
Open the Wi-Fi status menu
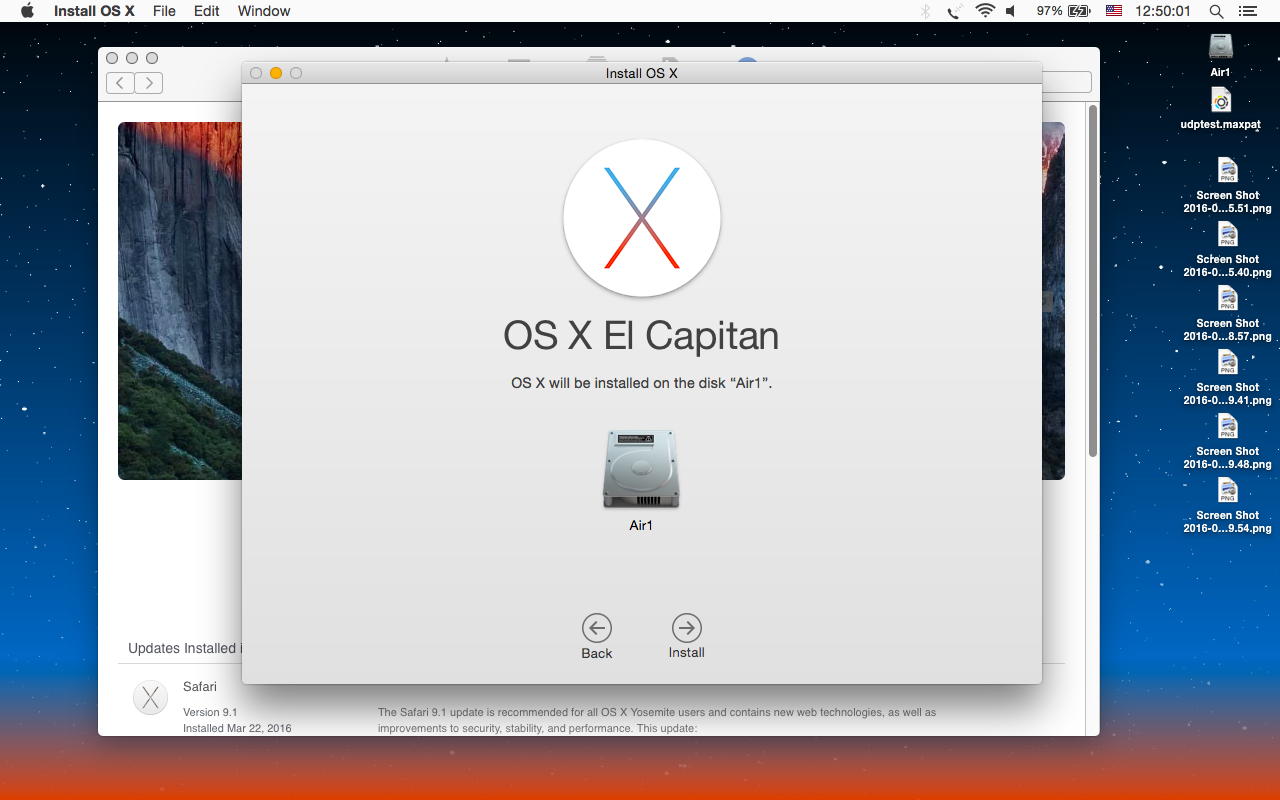(x=985, y=11)
